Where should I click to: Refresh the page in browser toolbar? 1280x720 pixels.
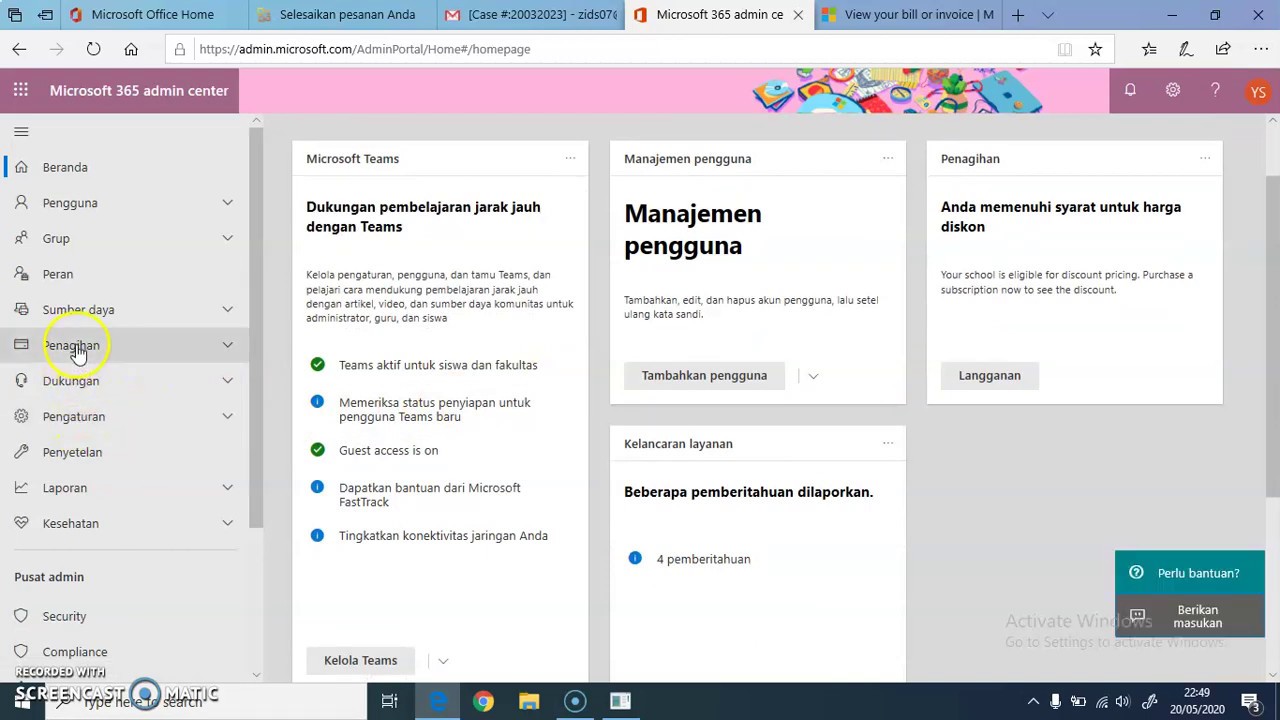tap(93, 49)
